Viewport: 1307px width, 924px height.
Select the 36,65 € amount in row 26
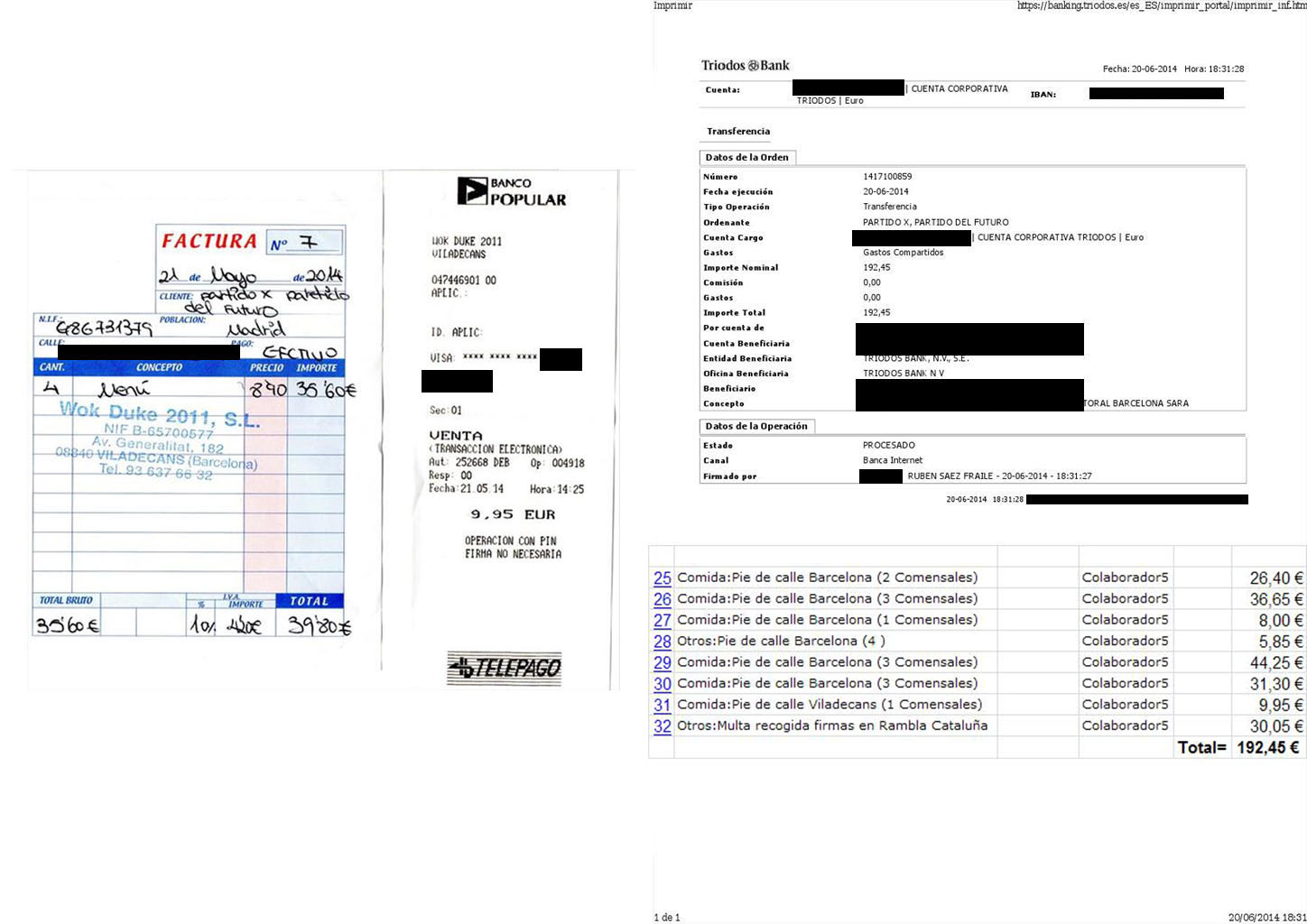pos(1276,599)
